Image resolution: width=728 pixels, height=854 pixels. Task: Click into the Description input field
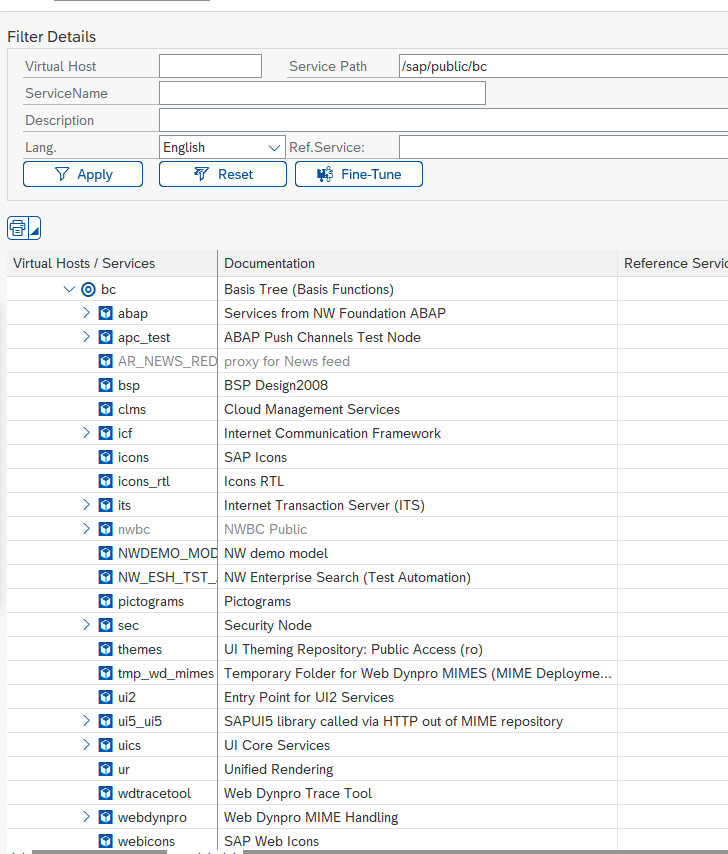pyautogui.click(x=443, y=120)
